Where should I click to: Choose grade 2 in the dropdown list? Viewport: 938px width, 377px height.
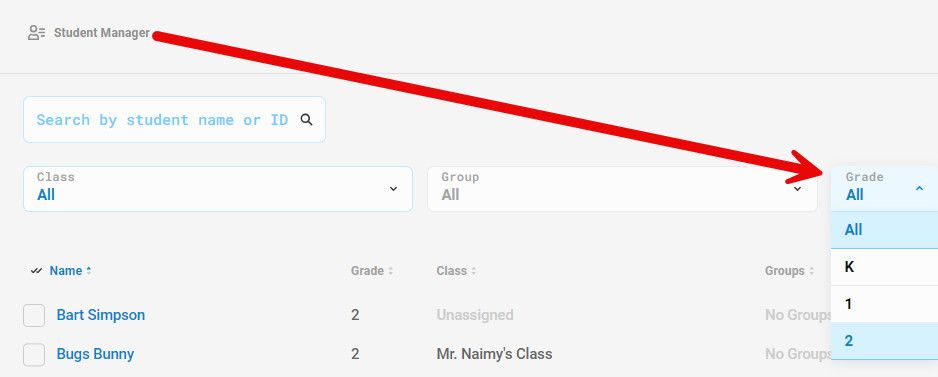pyautogui.click(x=884, y=341)
